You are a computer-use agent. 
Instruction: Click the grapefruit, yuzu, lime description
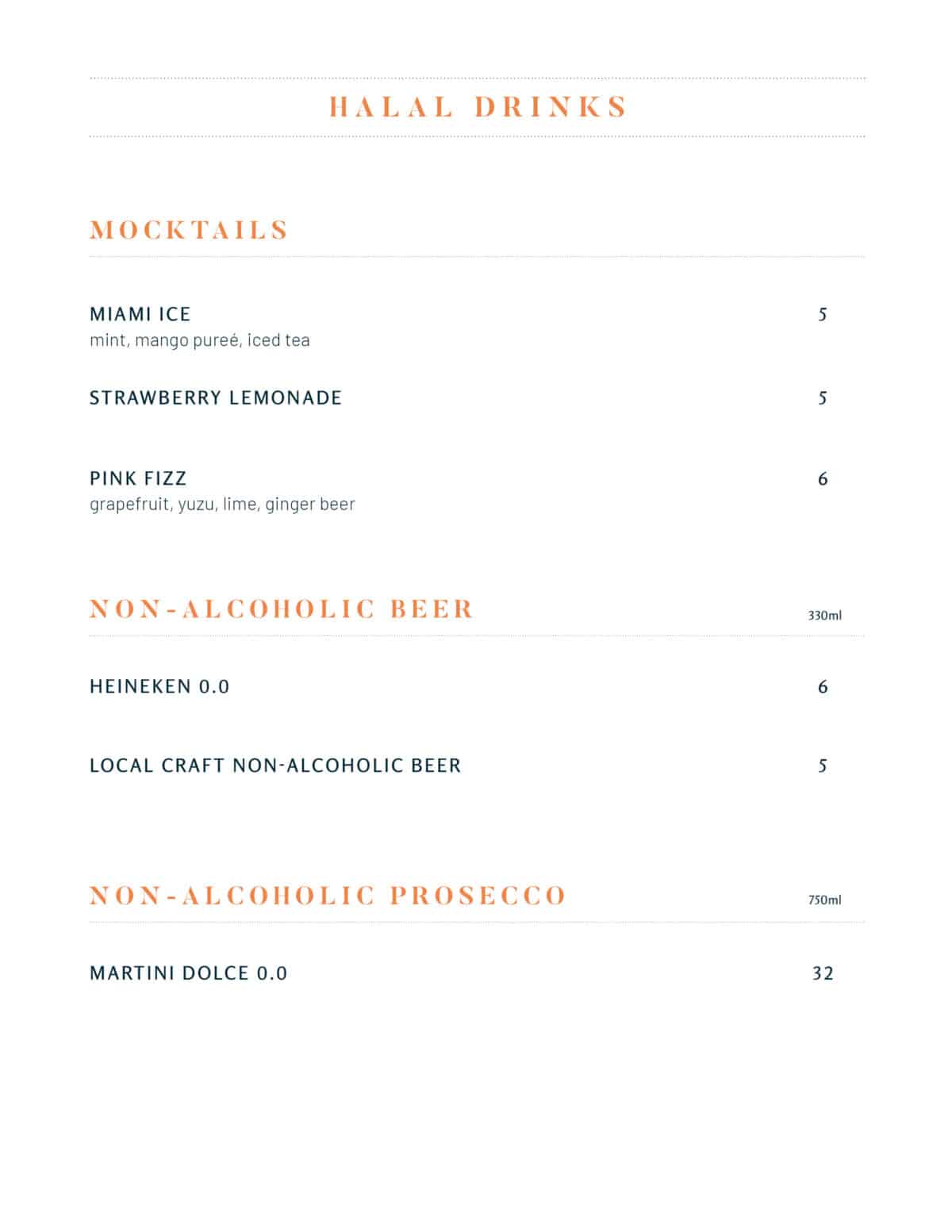coord(222,505)
